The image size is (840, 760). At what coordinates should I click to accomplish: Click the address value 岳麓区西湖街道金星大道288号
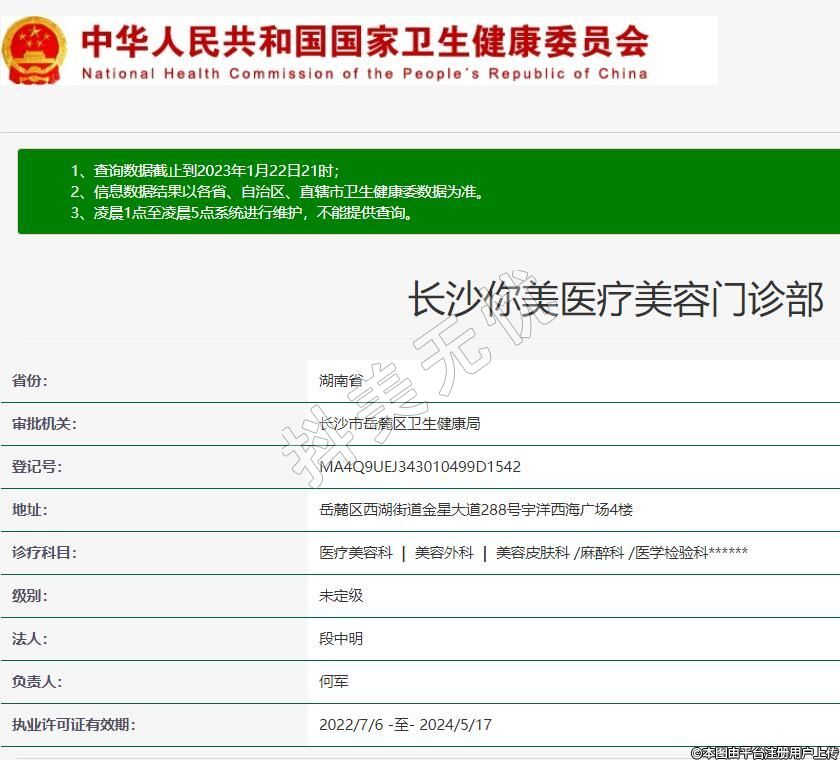tap(476, 510)
